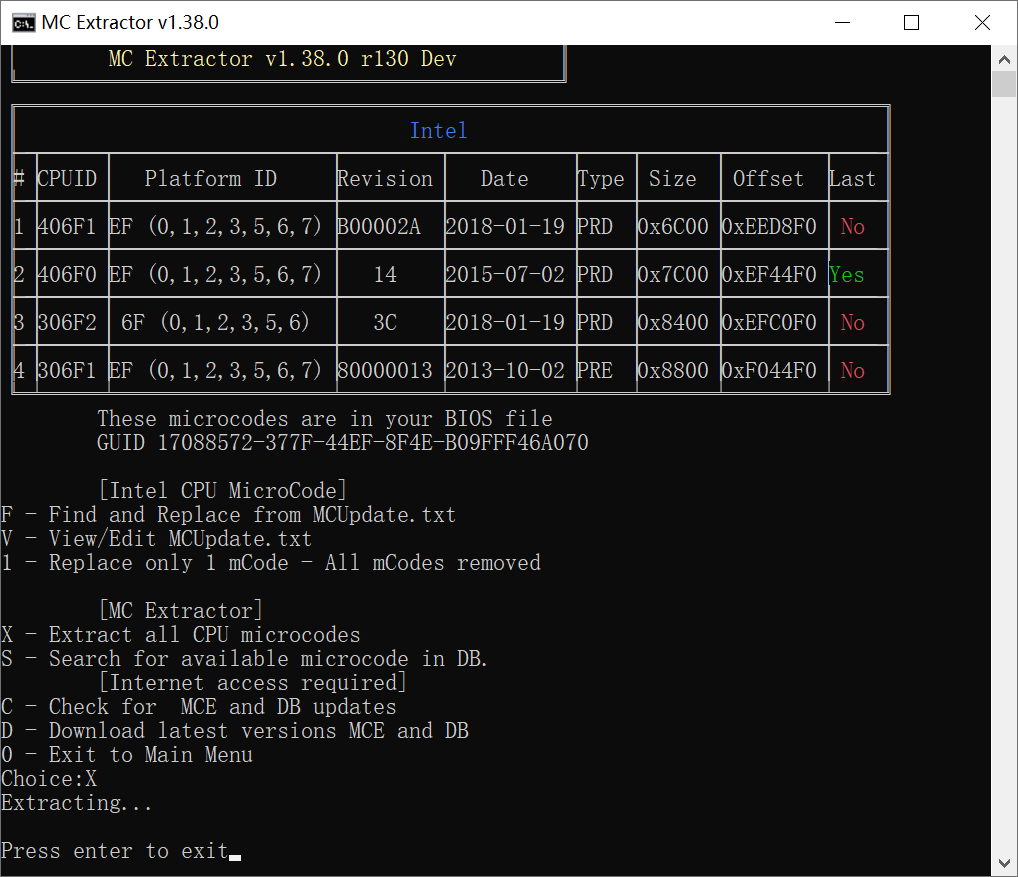Click the green Yes in Last column
The height and width of the screenshot is (877, 1018).
click(847, 275)
